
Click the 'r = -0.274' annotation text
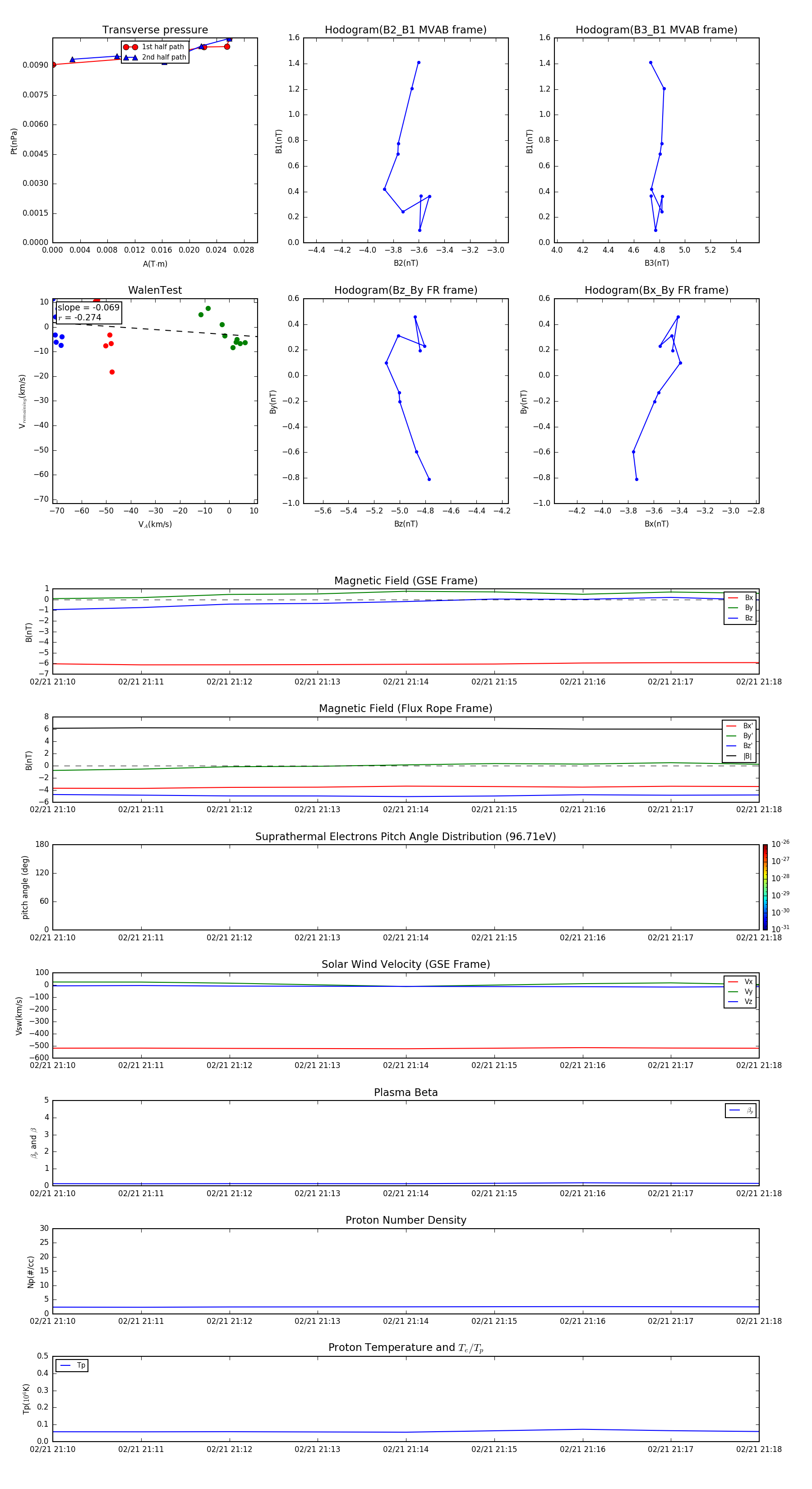80,317
